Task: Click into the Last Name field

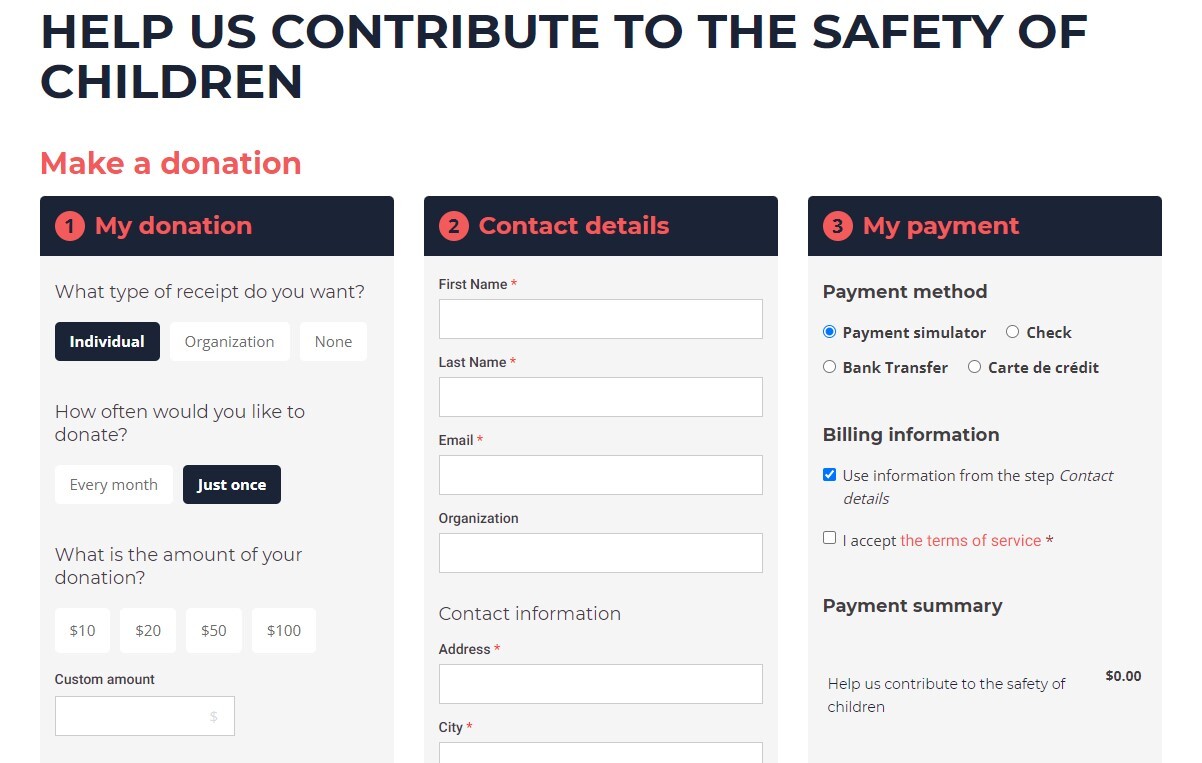Action: click(x=600, y=397)
